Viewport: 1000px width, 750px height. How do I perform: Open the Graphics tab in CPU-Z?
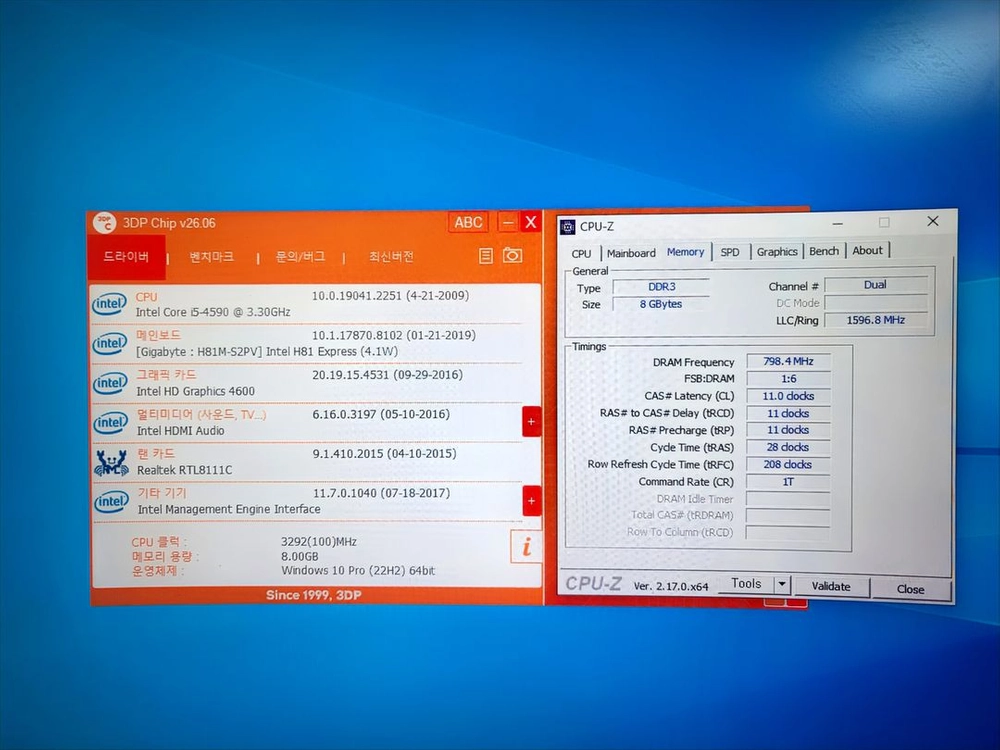click(777, 251)
